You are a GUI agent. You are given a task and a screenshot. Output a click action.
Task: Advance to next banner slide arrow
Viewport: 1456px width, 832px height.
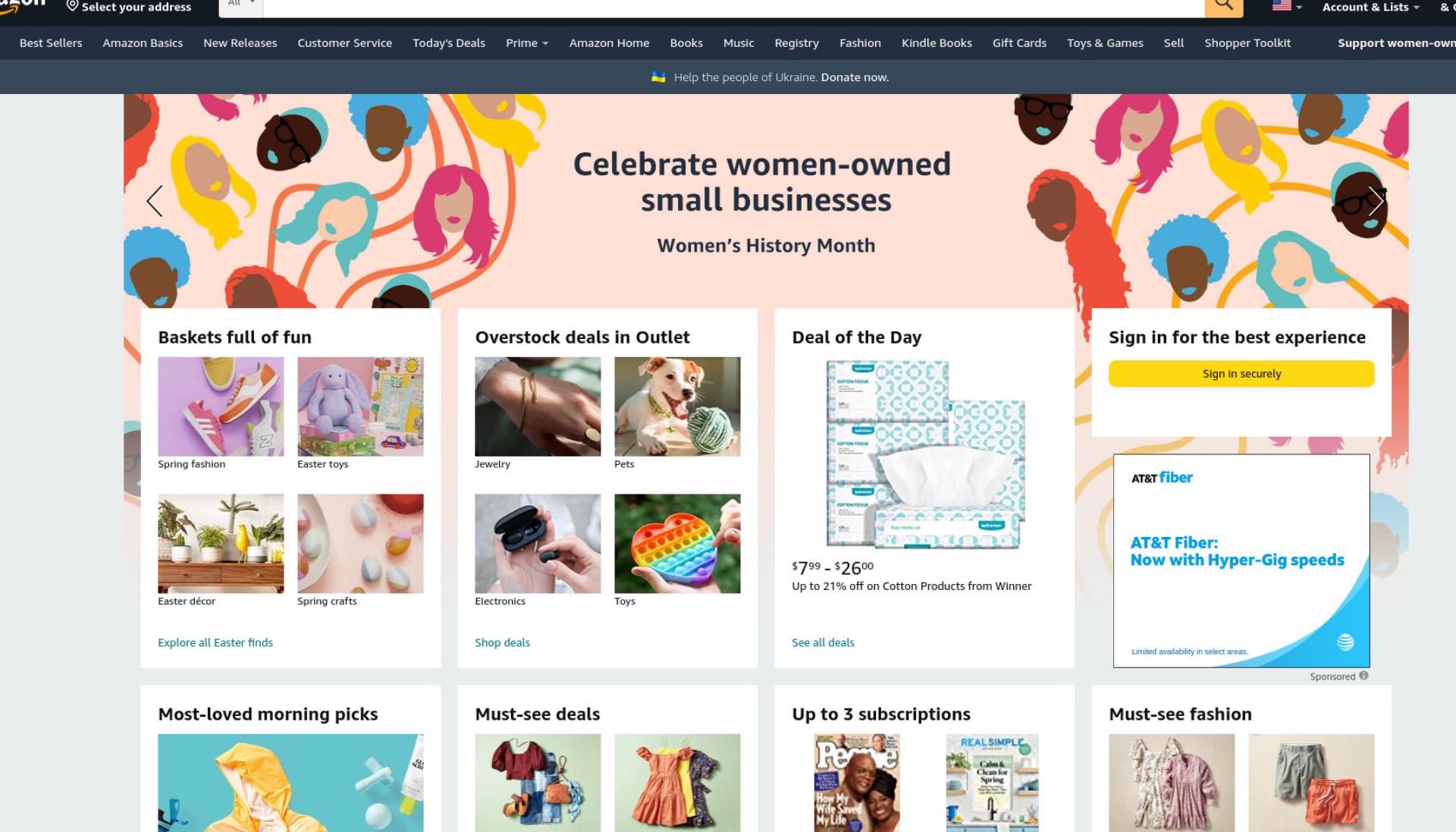point(1376,201)
